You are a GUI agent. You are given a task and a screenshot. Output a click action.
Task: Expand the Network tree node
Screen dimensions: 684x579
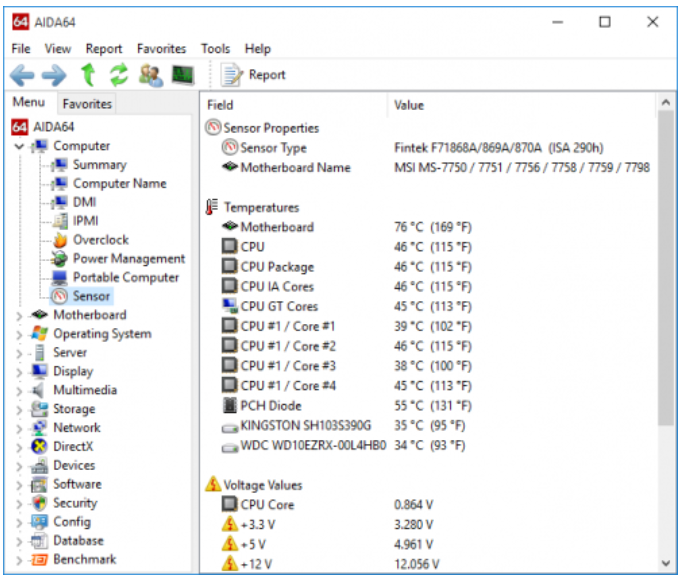[19, 428]
